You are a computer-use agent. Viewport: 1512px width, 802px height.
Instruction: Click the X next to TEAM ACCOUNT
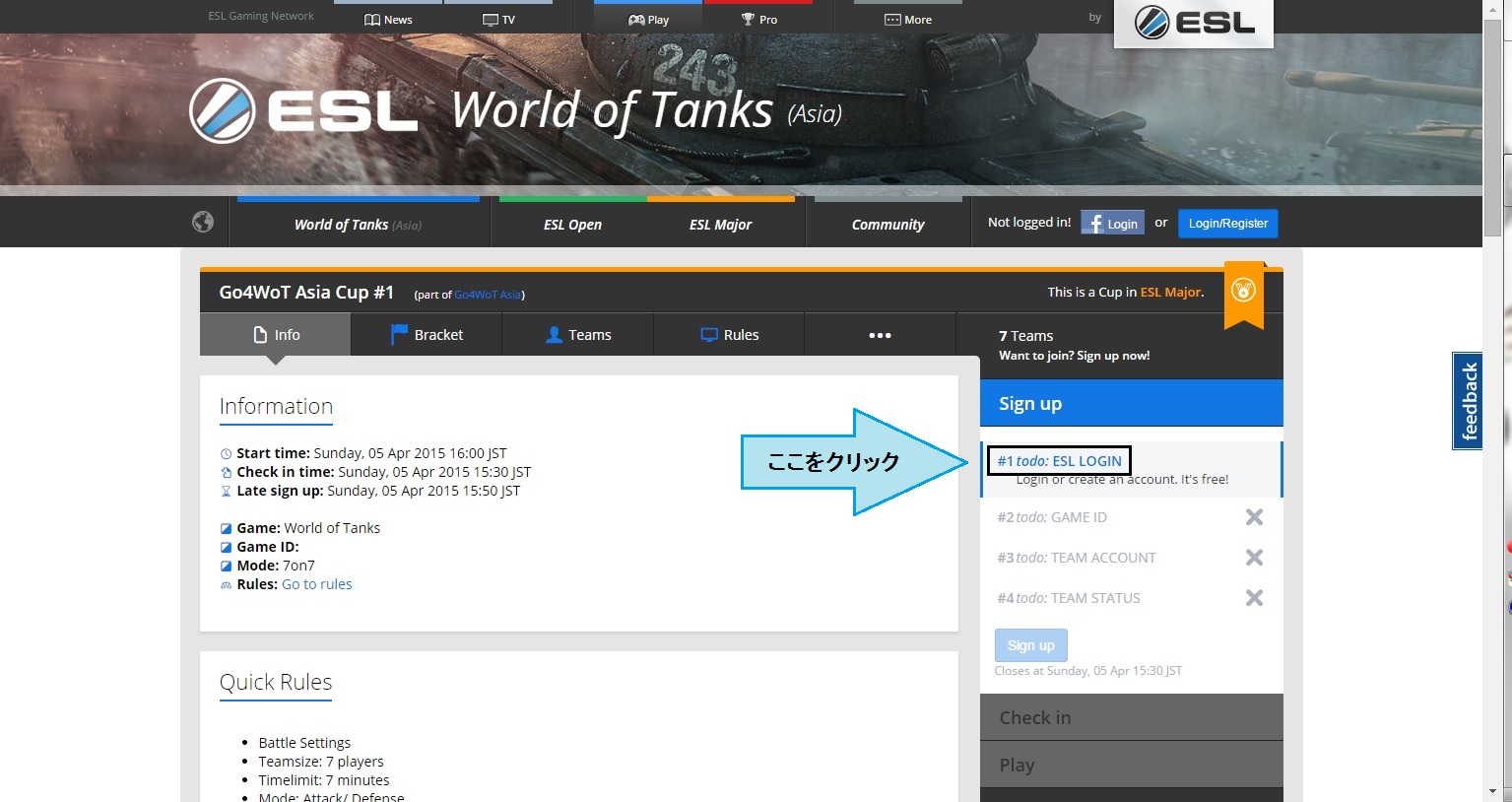(x=1254, y=558)
